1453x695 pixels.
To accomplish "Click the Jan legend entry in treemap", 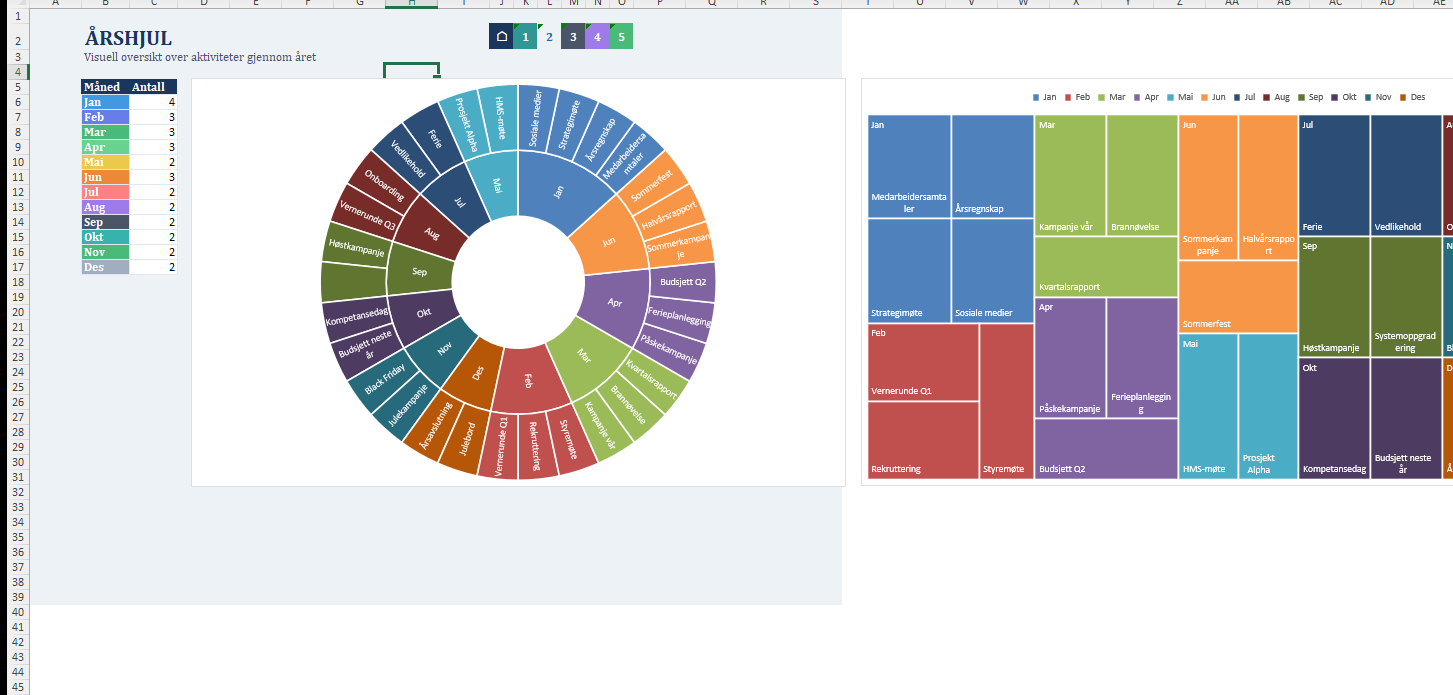I will (x=1043, y=97).
